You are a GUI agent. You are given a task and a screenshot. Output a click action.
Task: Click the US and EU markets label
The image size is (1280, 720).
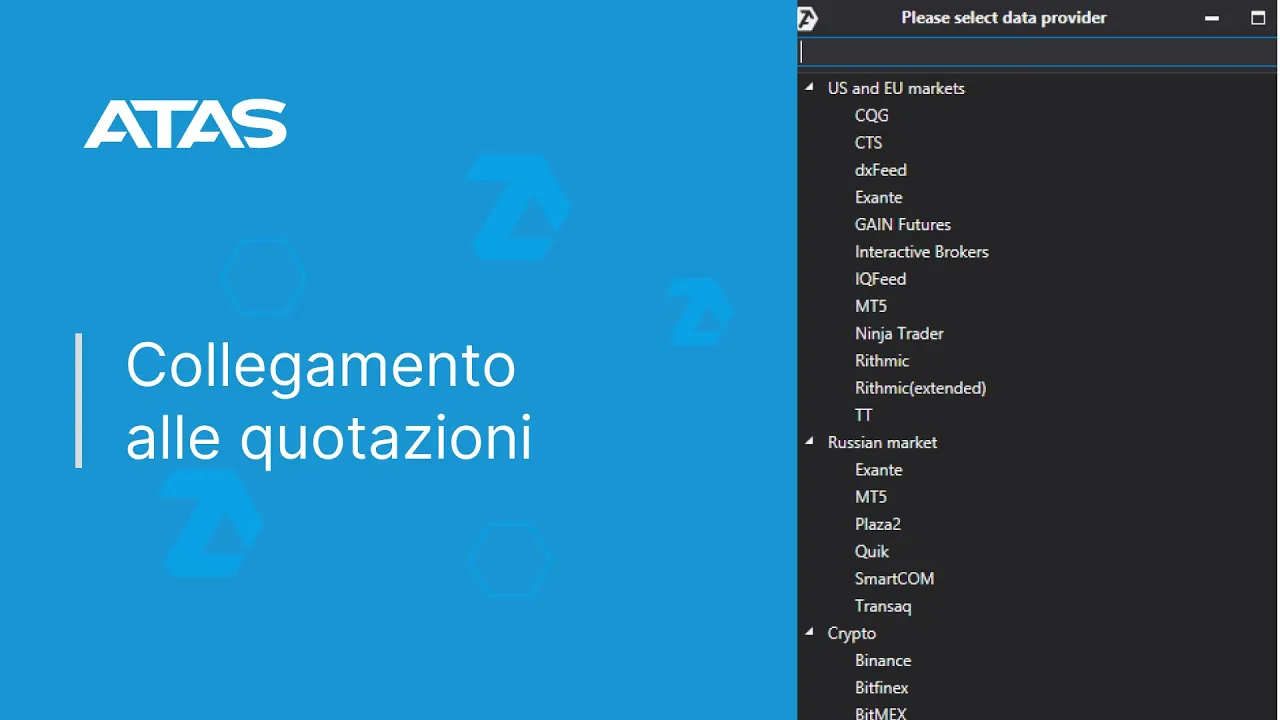coord(896,88)
